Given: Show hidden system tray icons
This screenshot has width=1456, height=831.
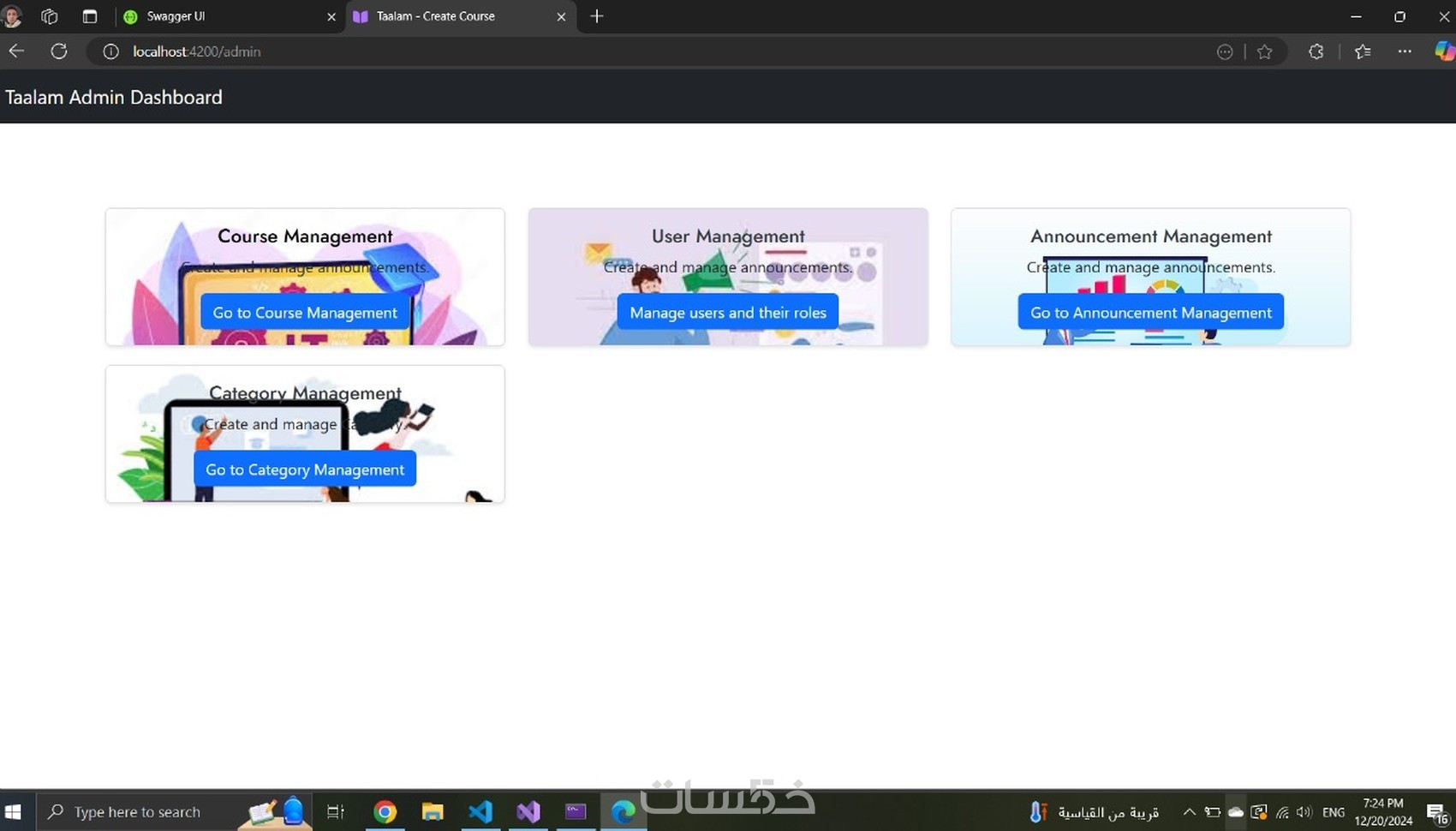Looking at the screenshot, I should (x=1189, y=811).
